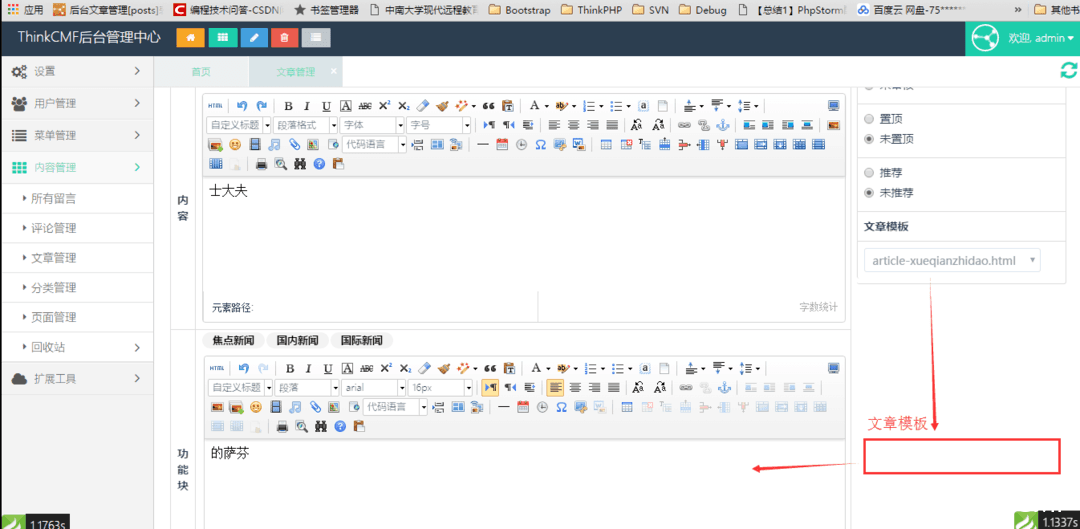Select the 未推荐 radio button
1080x529 pixels.
869,193
